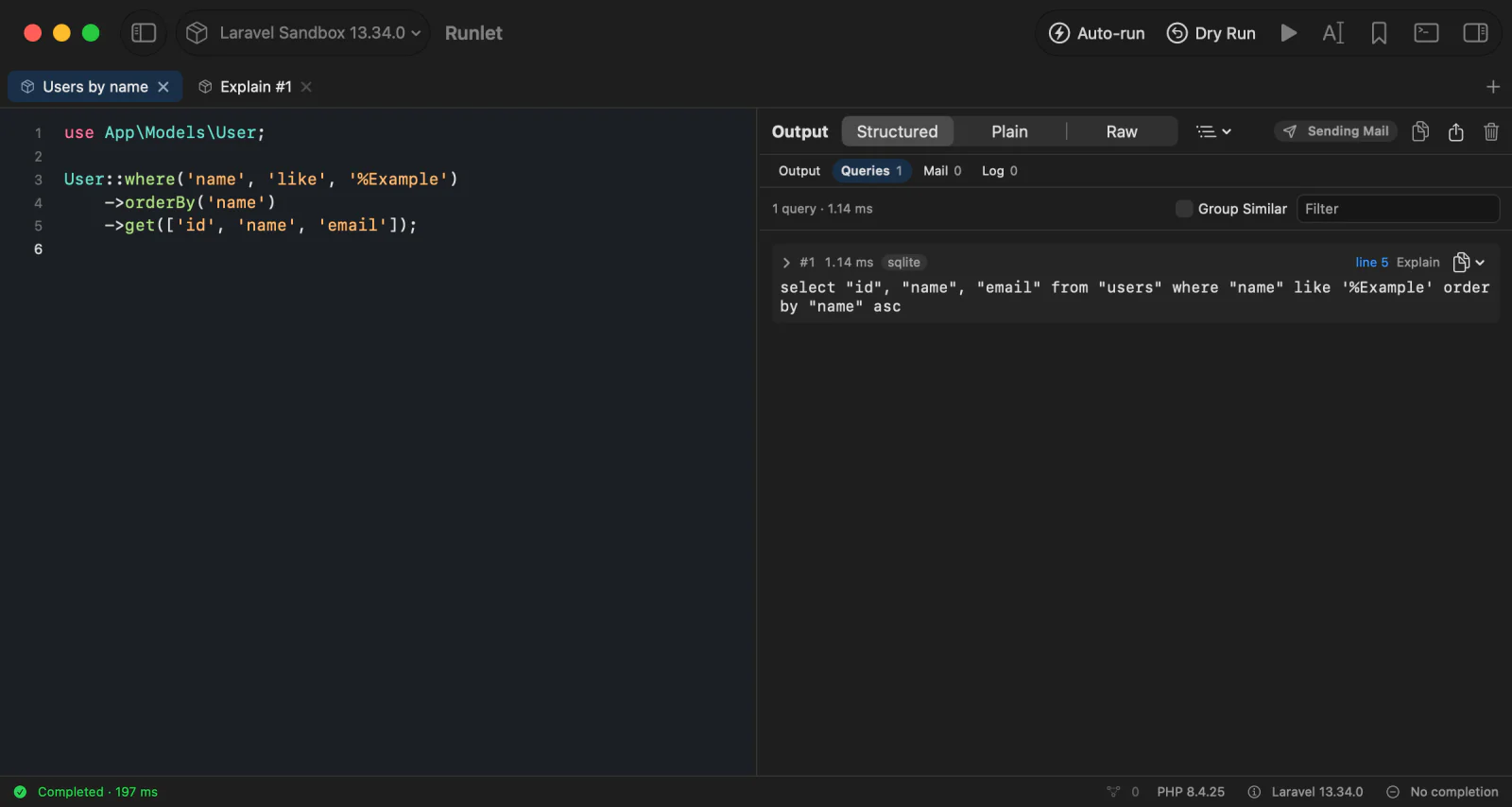The image size is (1512, 807).
Task: Close the Explain #1 tab
Action: click(306, 87)
